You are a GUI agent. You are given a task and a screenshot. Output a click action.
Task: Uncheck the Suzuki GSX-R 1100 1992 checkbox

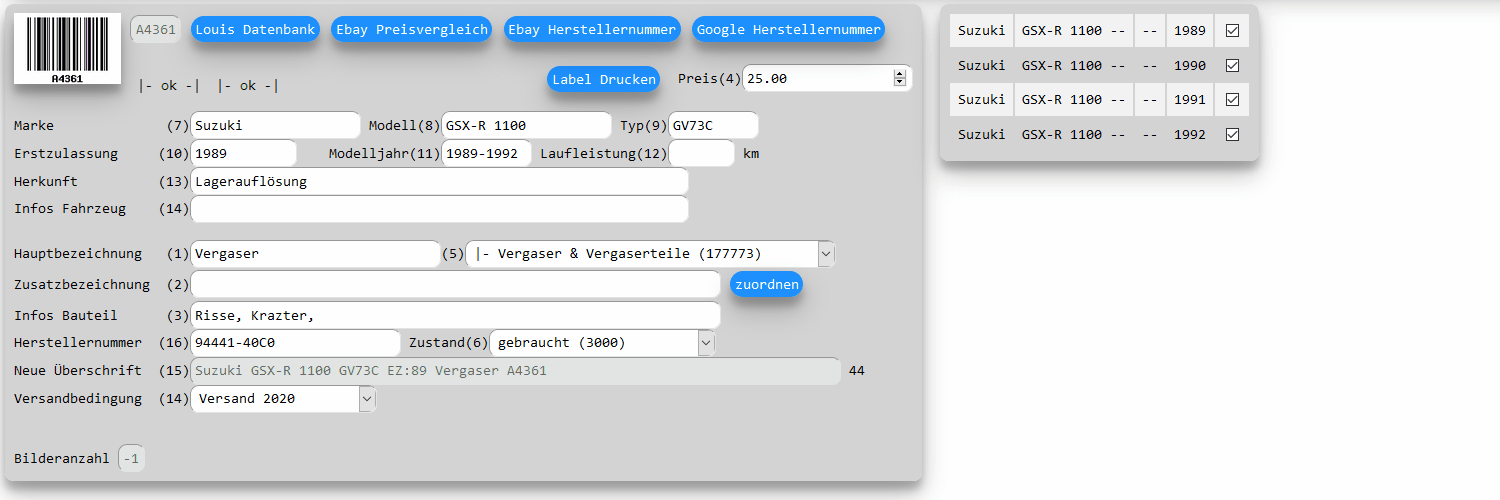(1232, 134)
